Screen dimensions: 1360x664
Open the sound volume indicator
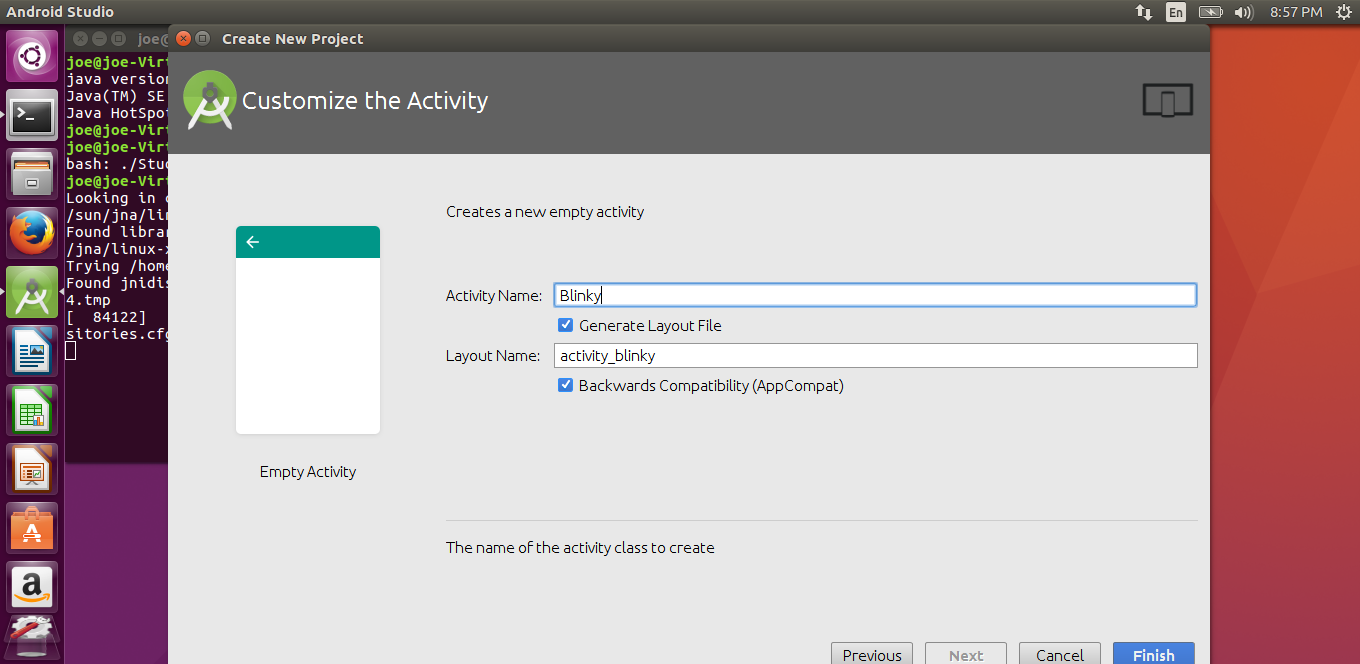coord(1244,12)
